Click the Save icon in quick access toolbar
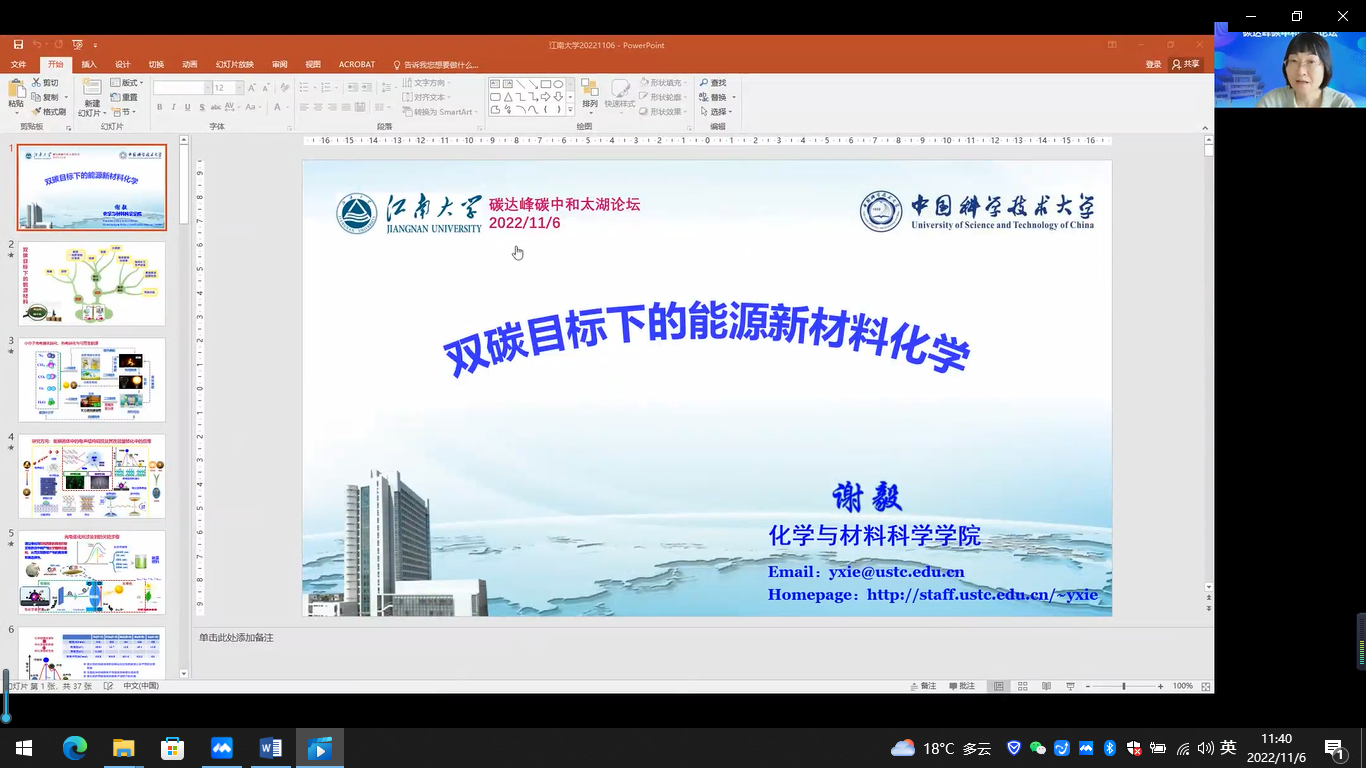The width and height of the screenshot is (1366, 768). pyautogui.click(x=17, y=45)
